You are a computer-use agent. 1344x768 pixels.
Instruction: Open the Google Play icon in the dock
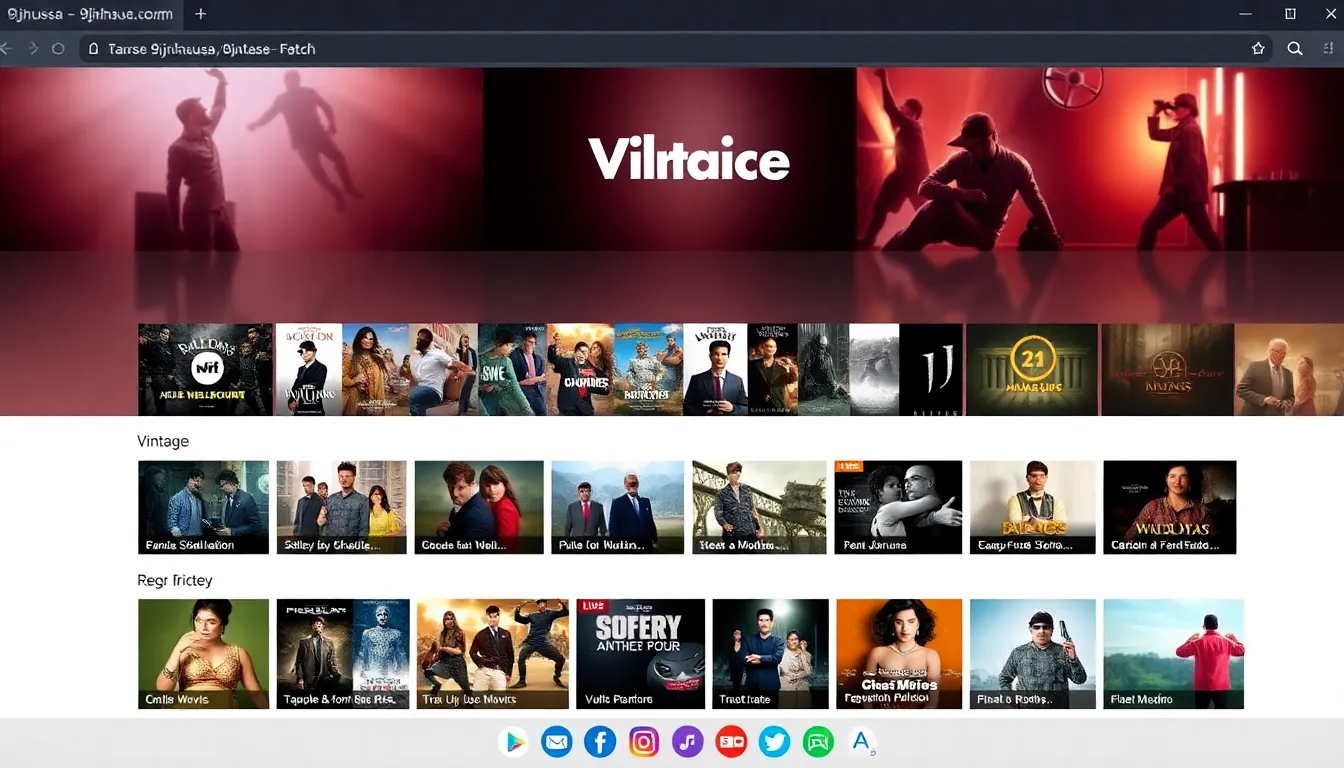coord(513,742)
